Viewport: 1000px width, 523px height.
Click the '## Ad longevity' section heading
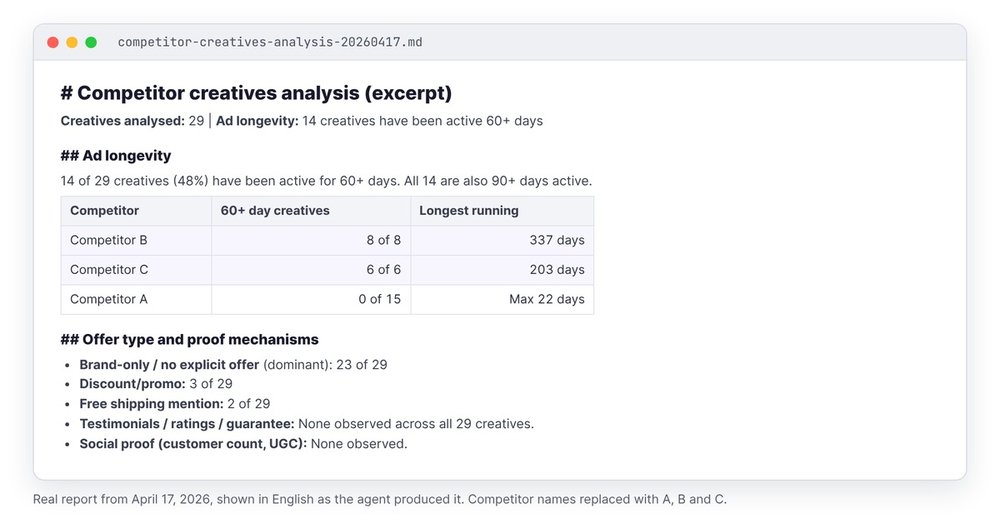click(x=116, y=156)
